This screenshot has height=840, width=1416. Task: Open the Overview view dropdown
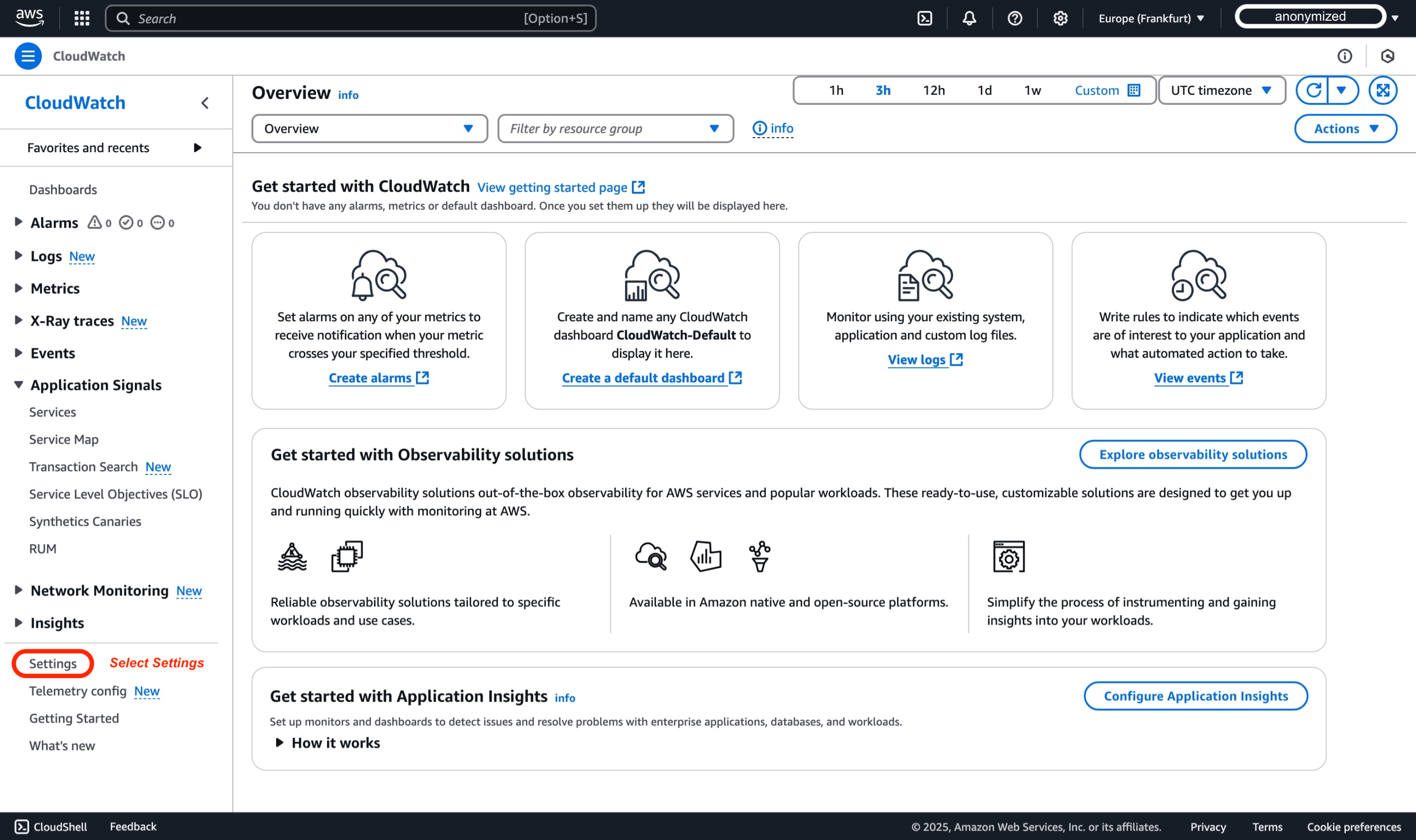click(370, 128)
